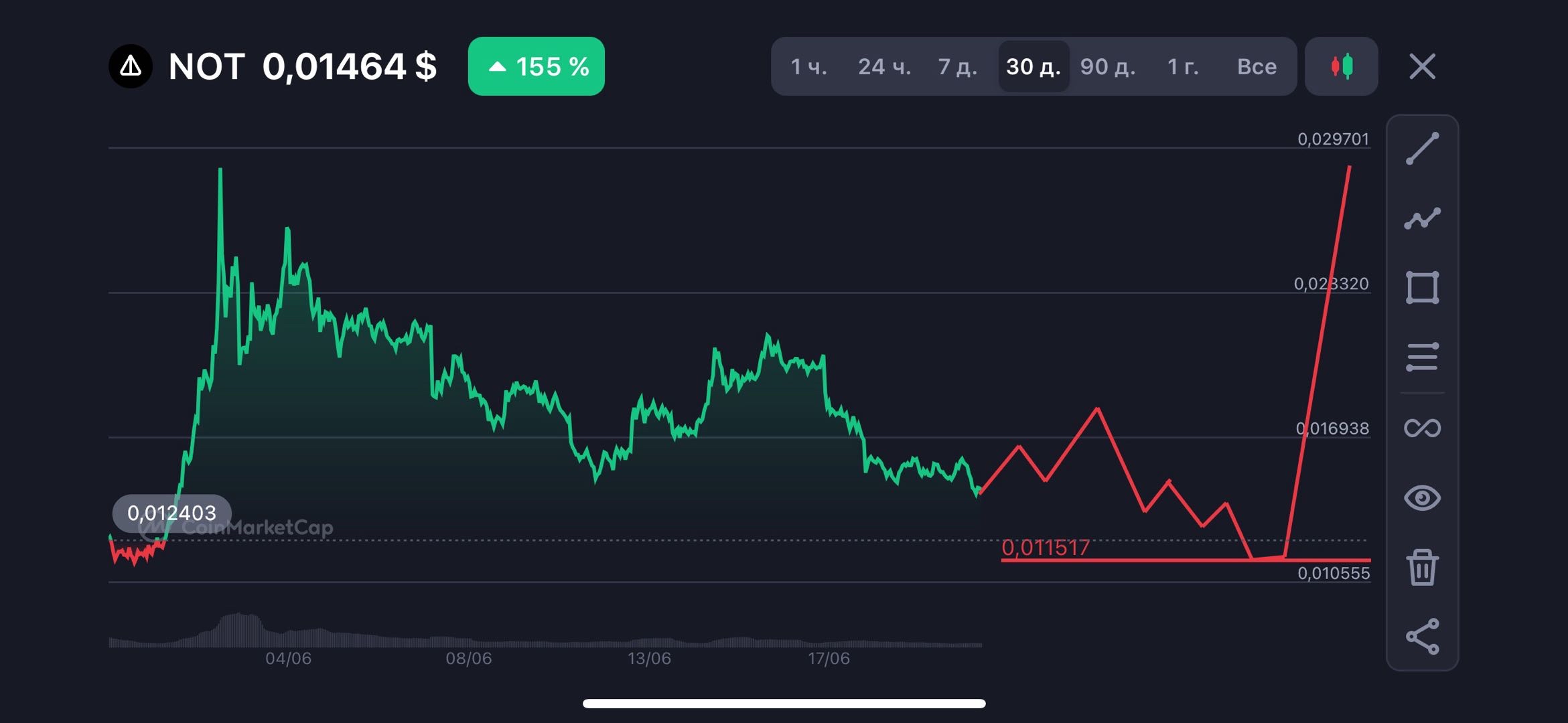Select the rectangle shape drawing tool
The width and height of the screenshot is (1568, 723).
click(x=1422, y=288)
